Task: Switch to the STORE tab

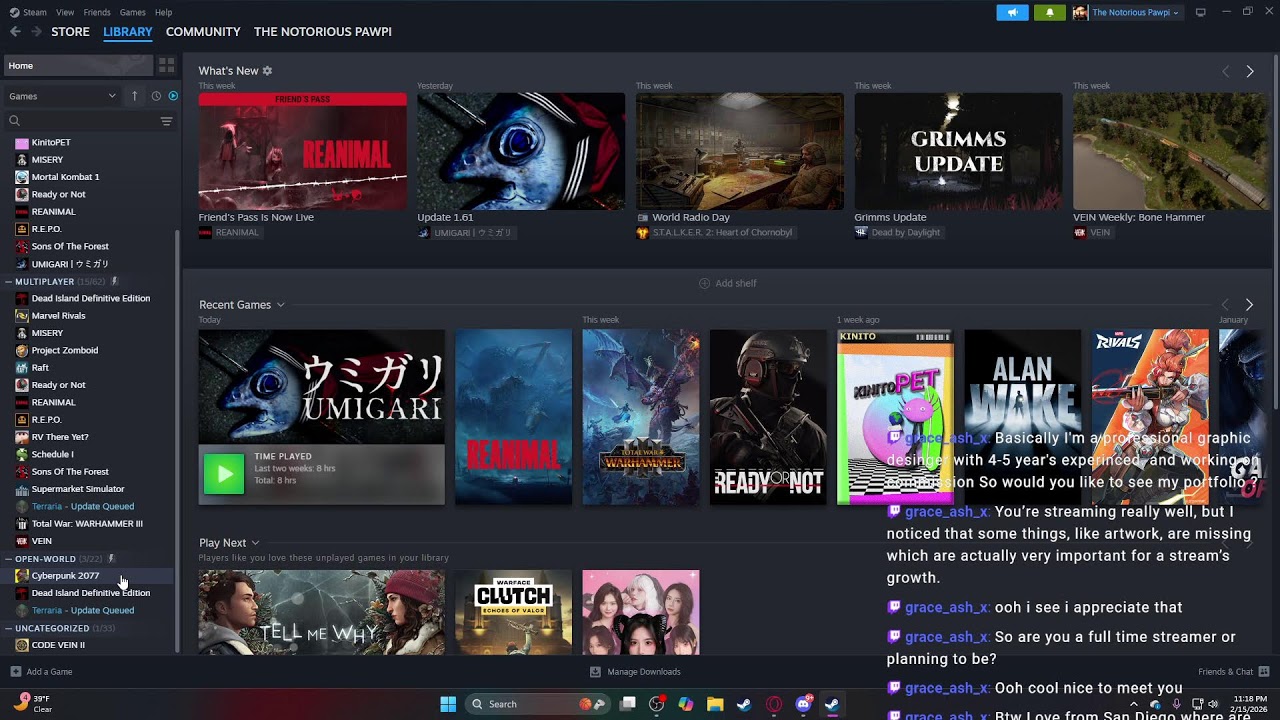Action: (x=70, y=32)
